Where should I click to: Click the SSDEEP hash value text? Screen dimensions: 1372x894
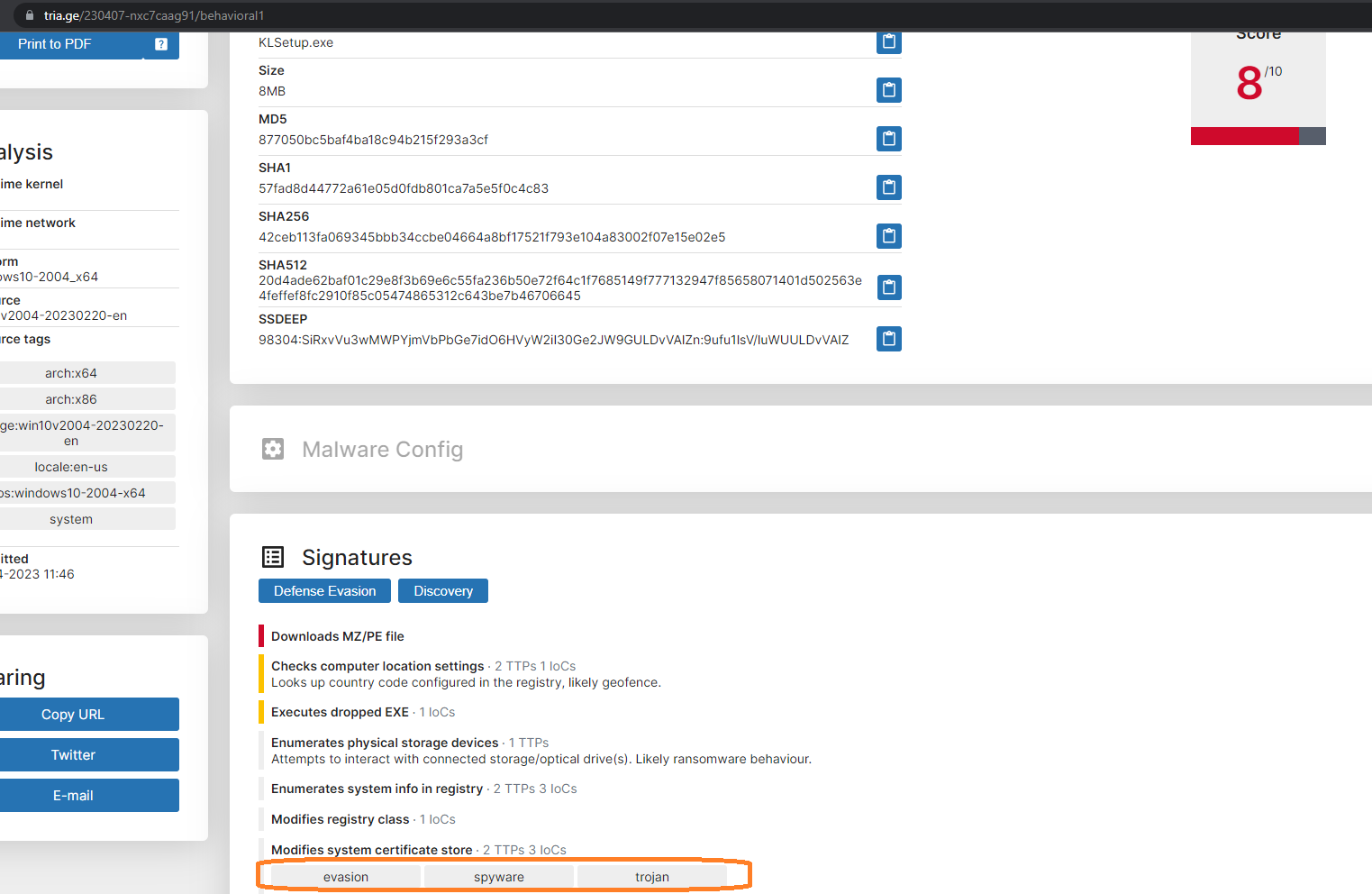pos(553,340)
